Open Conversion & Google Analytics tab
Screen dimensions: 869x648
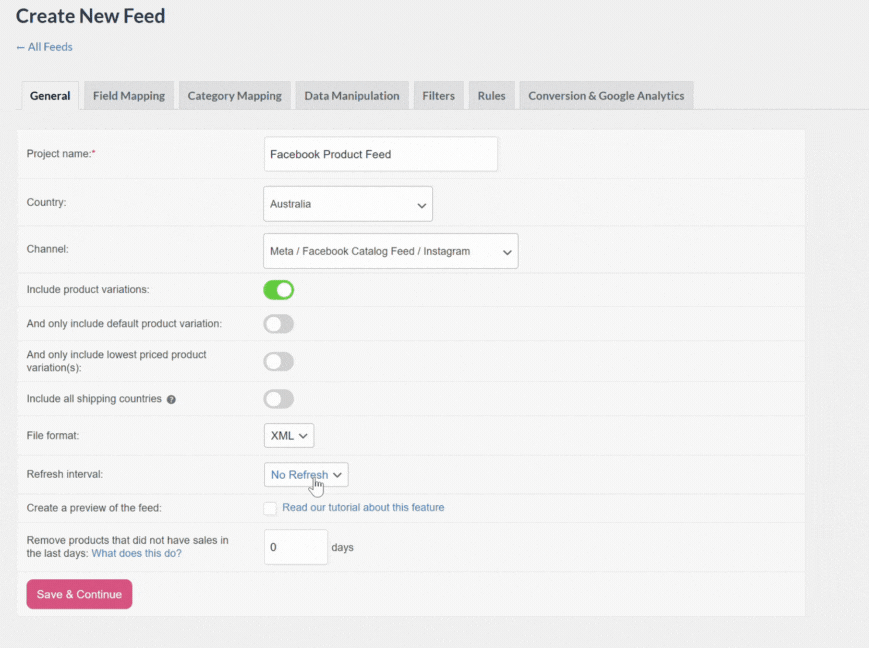tap(606, 96)
